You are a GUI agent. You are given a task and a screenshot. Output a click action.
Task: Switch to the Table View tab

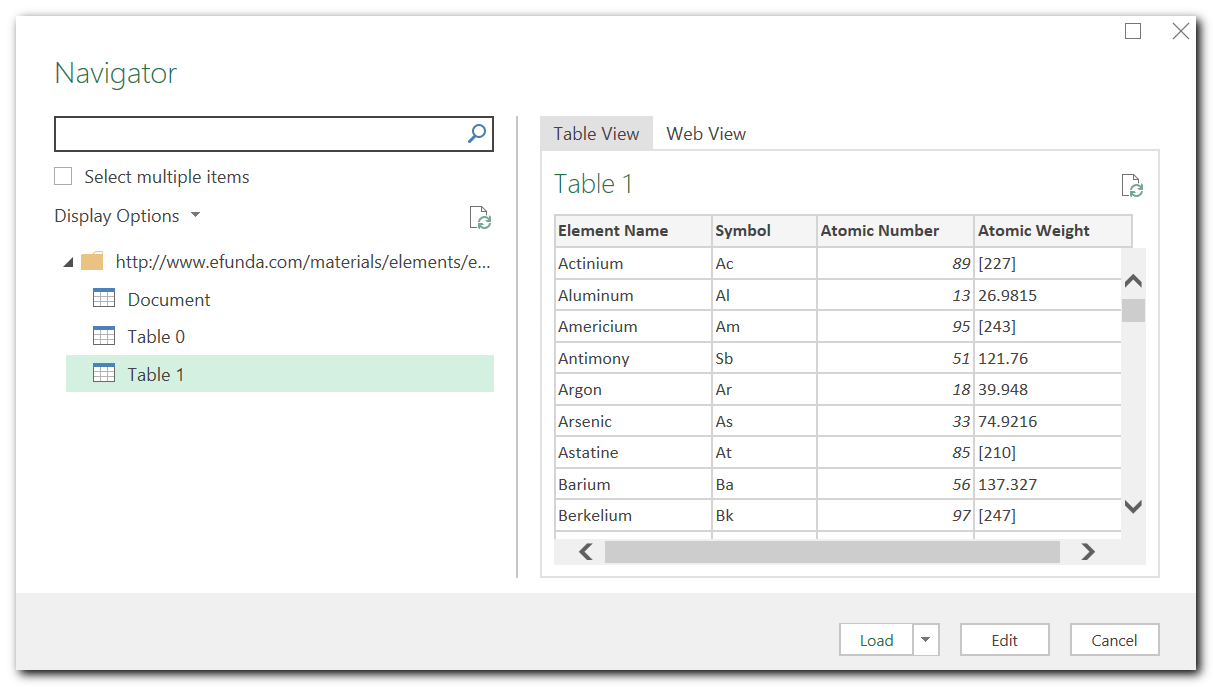click(x=596, y=133)
